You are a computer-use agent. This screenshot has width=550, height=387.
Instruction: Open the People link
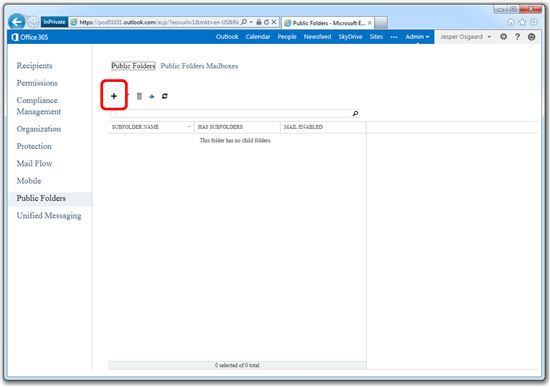pyautogui.click(x=287, y=36)
